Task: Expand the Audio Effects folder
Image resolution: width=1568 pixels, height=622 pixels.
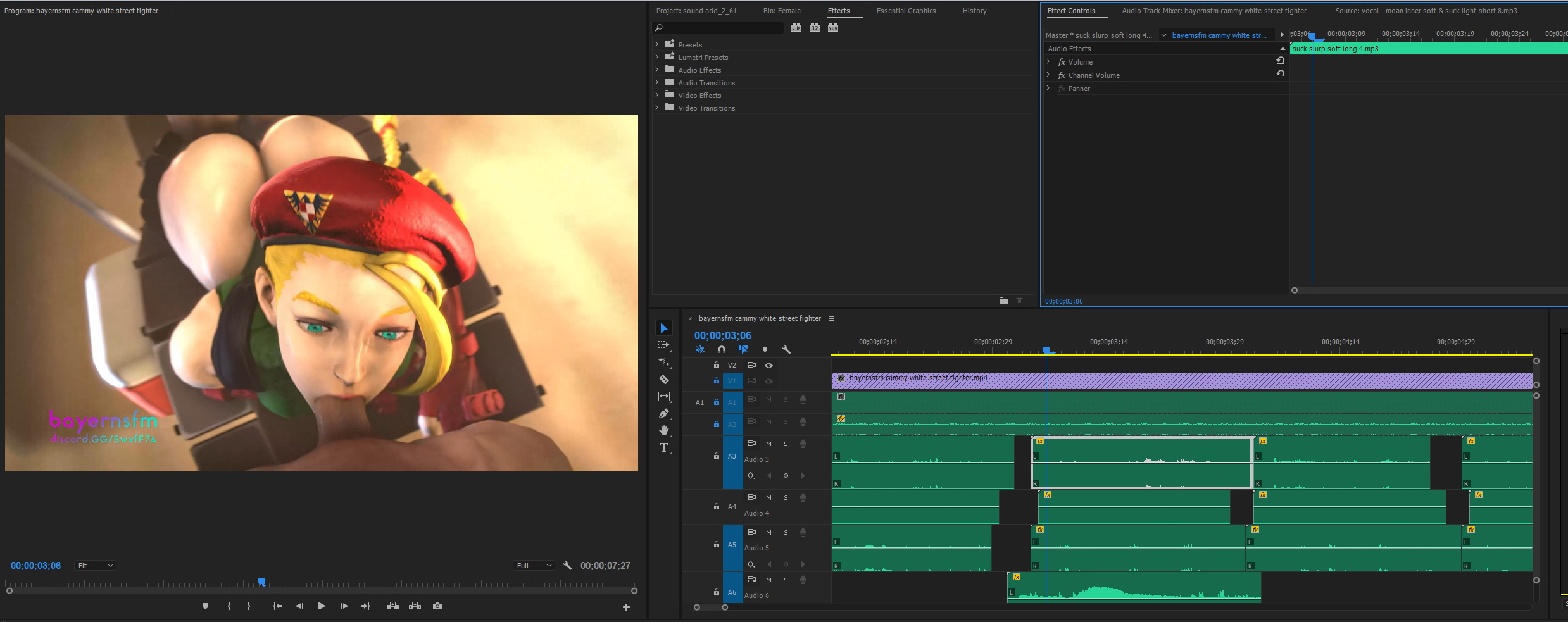Action: pyautogui.click(x=657, y=70)
